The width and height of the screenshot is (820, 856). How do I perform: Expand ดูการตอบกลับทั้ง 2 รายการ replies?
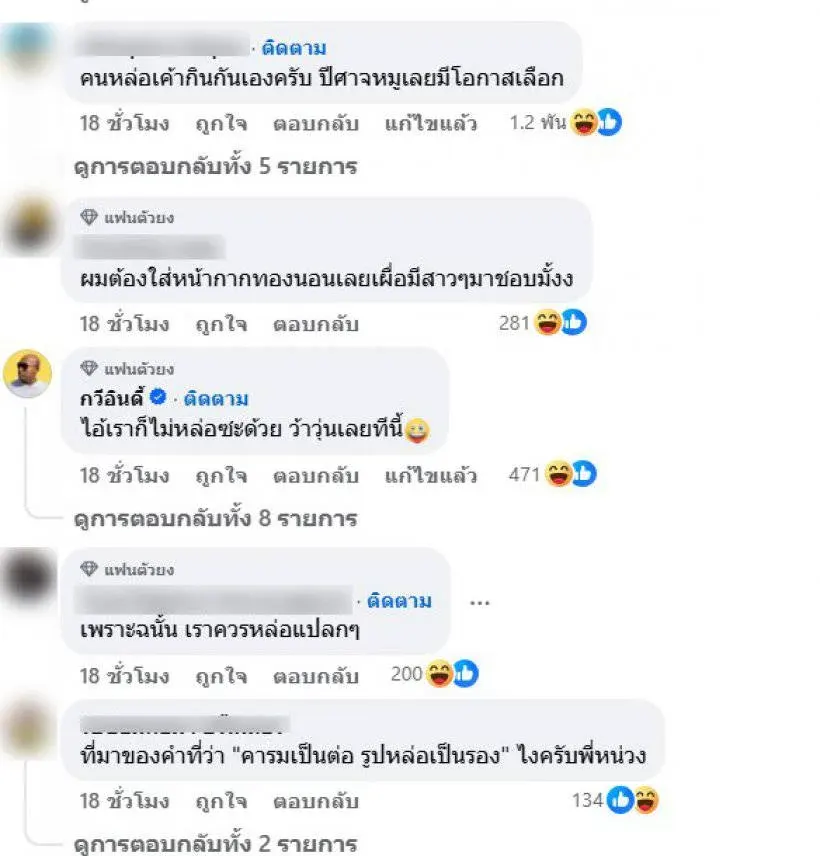(216, 843)
